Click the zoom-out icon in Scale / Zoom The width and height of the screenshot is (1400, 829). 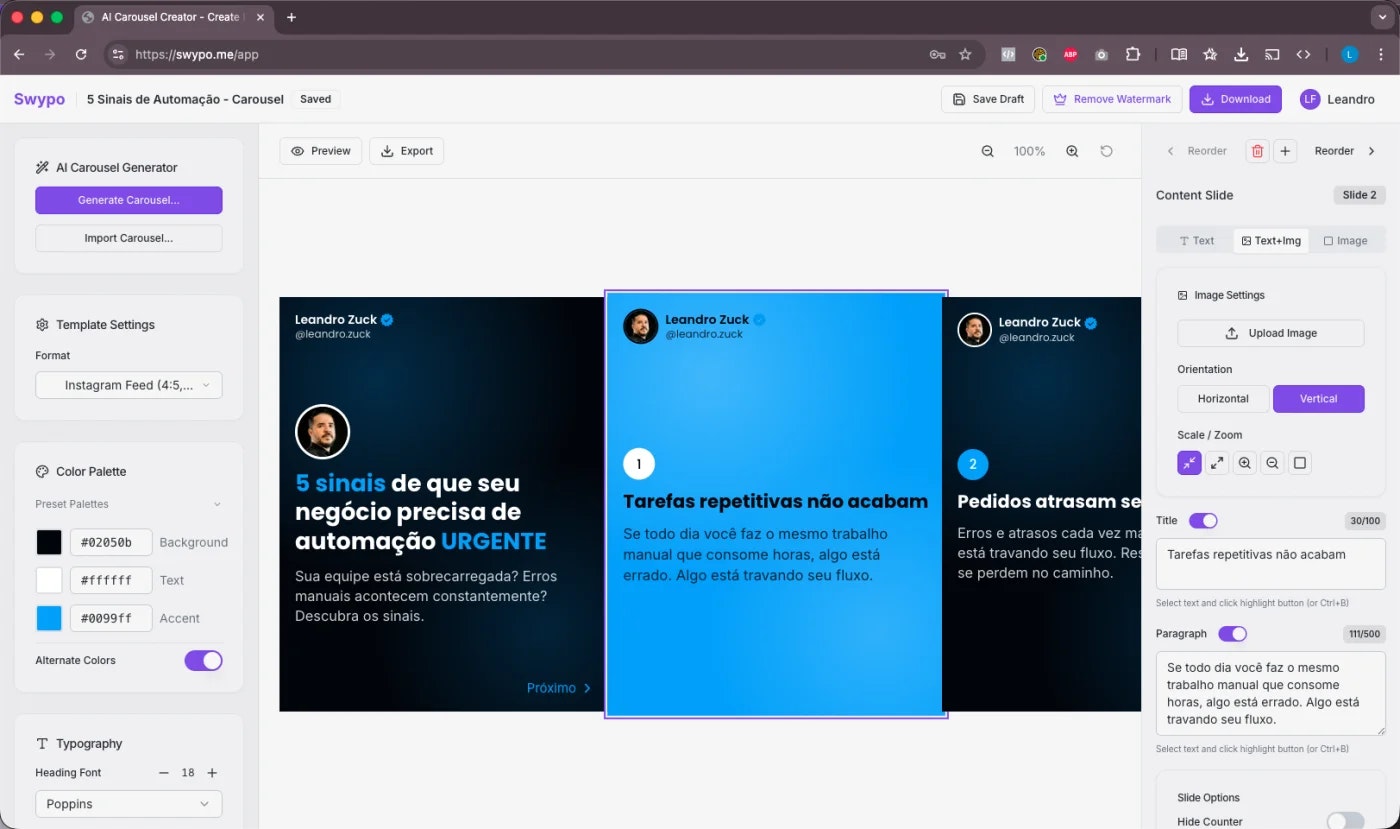point(1271,462)
